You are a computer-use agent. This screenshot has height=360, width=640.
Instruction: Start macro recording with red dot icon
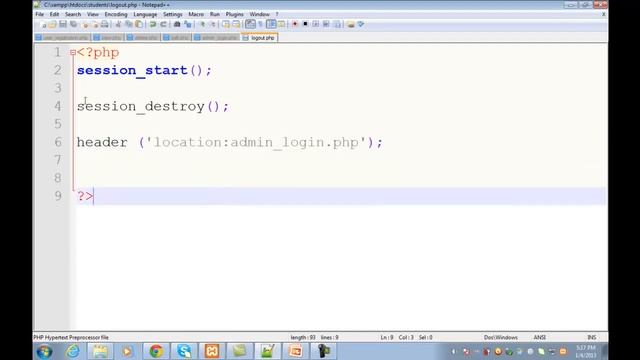[295, 24]
